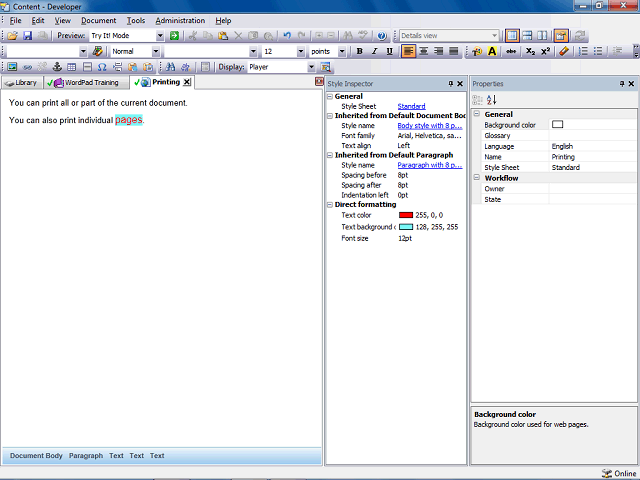Open the Document menu
Viewport: 640px width, 480px height.
[98, 20]
